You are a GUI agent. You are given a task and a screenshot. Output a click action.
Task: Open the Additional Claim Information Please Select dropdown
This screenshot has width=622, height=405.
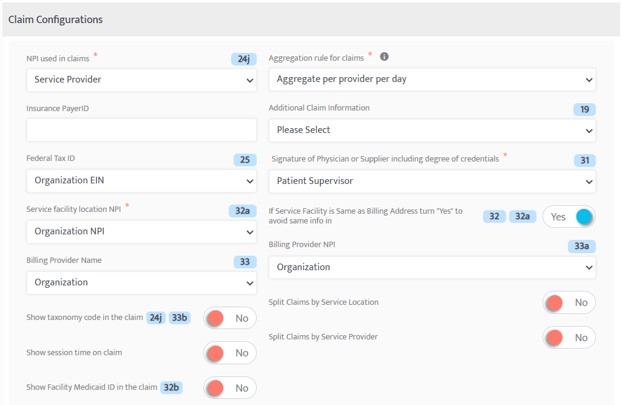tap(432, 130)
